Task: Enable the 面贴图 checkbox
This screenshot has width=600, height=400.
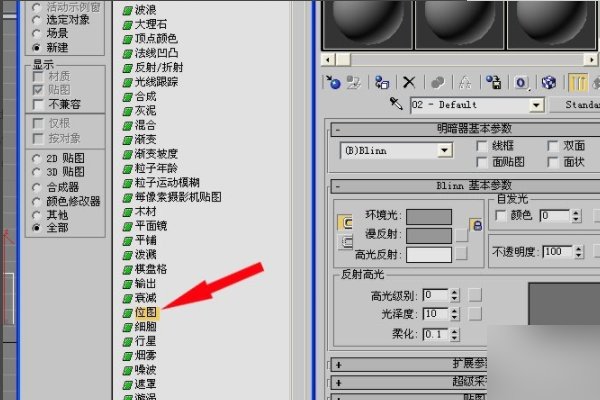Action: click(x=482, y=162)
